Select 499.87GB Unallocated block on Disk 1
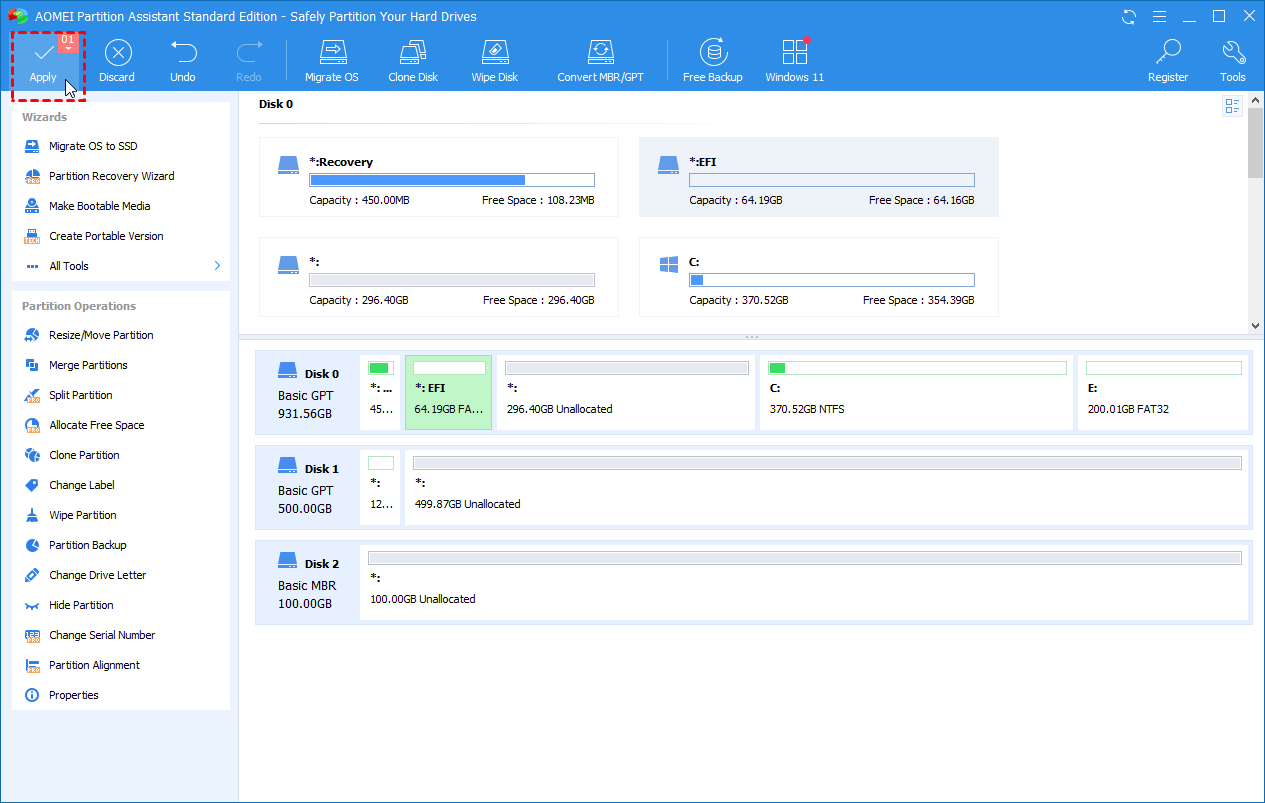 pos(826,487)
